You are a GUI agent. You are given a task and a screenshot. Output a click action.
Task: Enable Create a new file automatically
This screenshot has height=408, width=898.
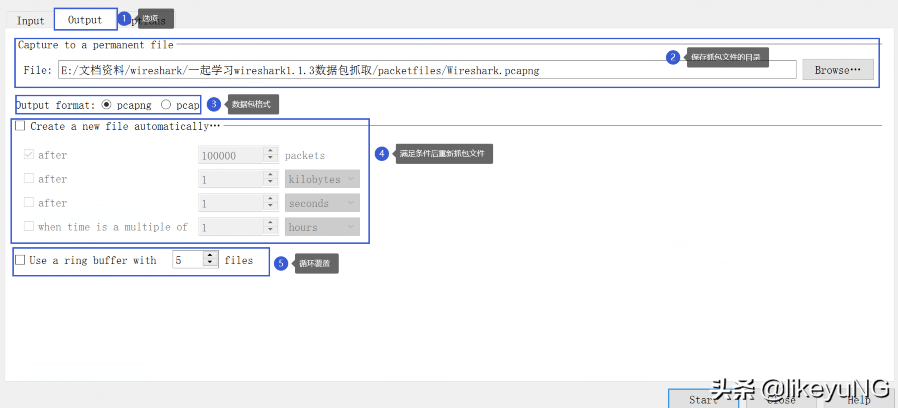tap(21, 126)
